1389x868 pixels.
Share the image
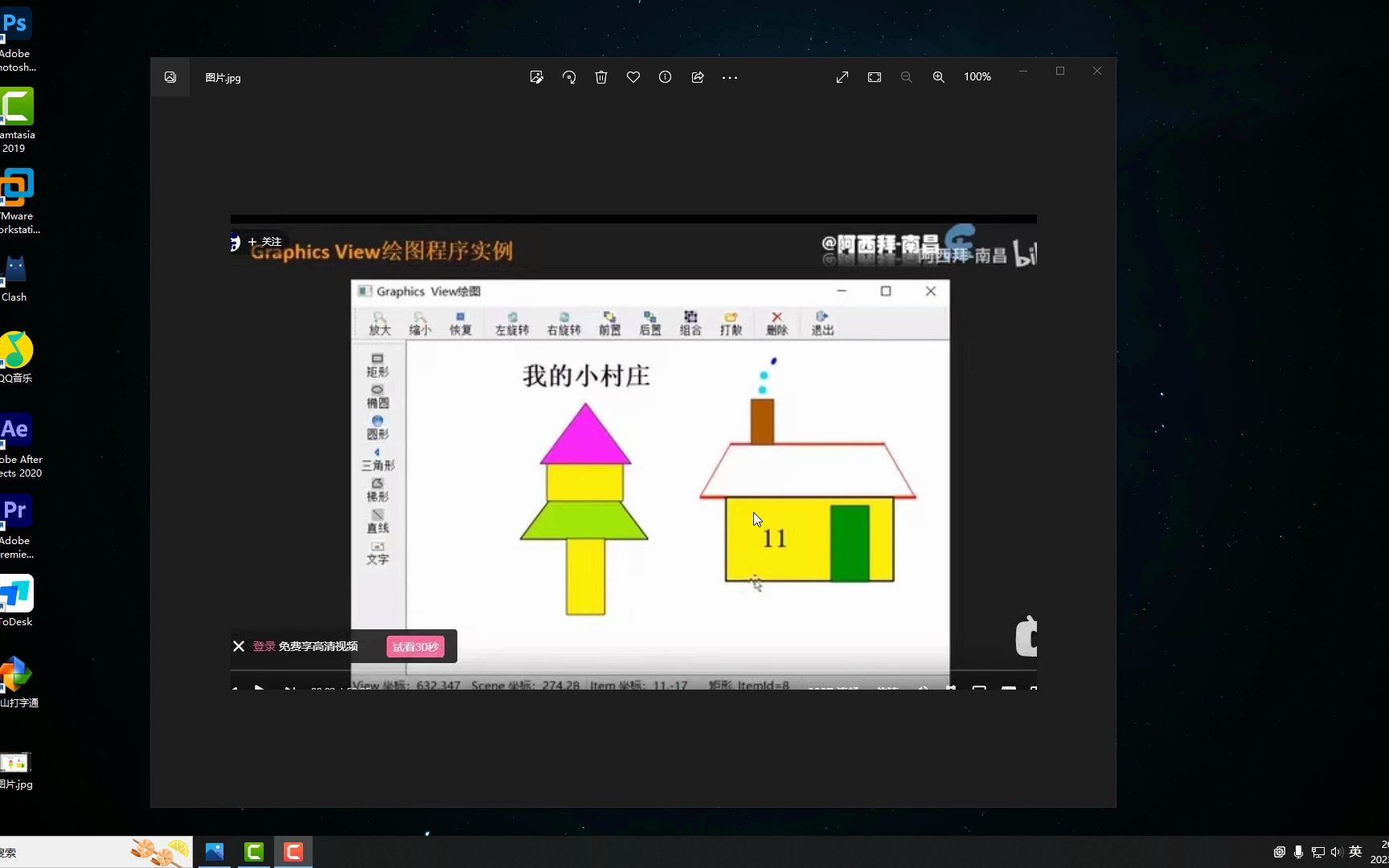698,76
